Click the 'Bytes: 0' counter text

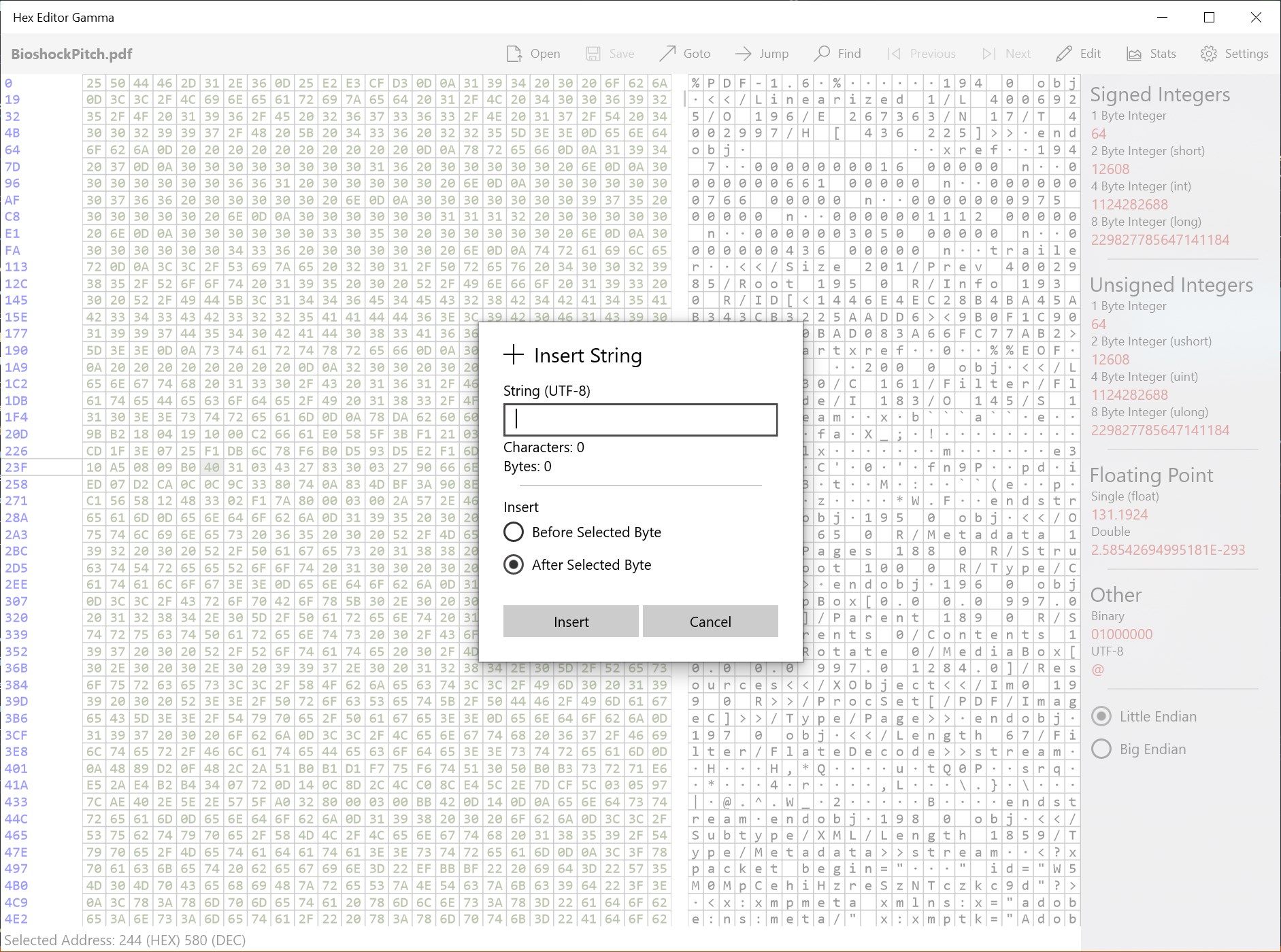527,466
